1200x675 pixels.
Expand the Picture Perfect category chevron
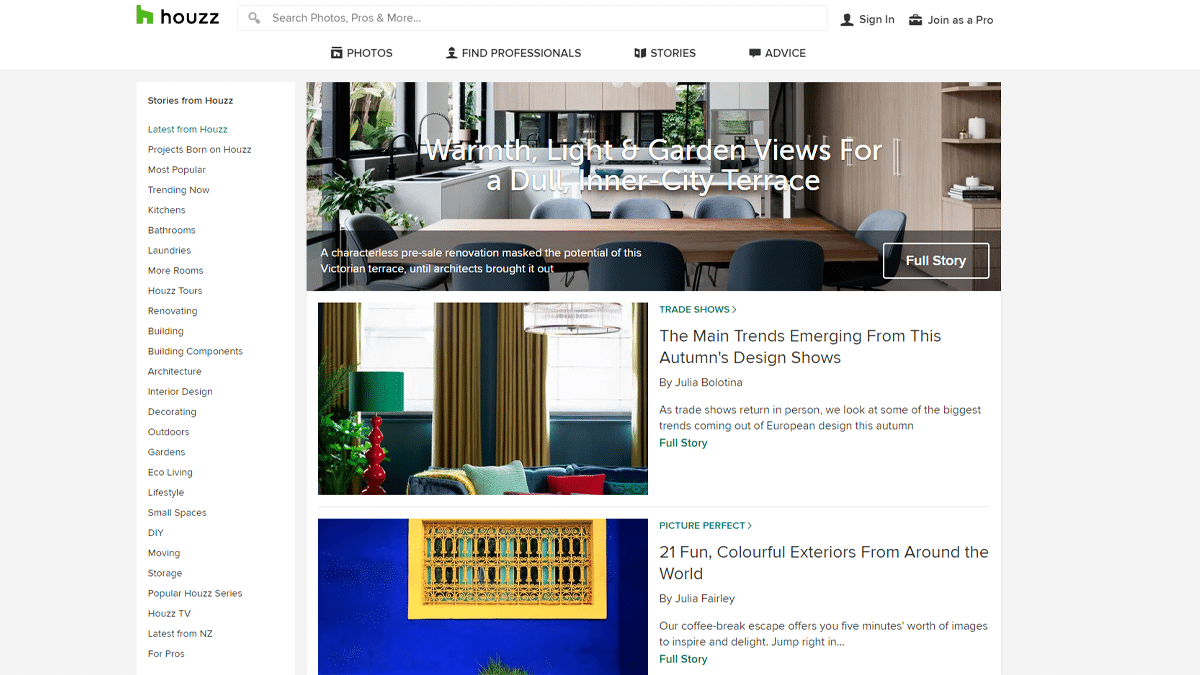pyautogui.click(x=750, y=526)
